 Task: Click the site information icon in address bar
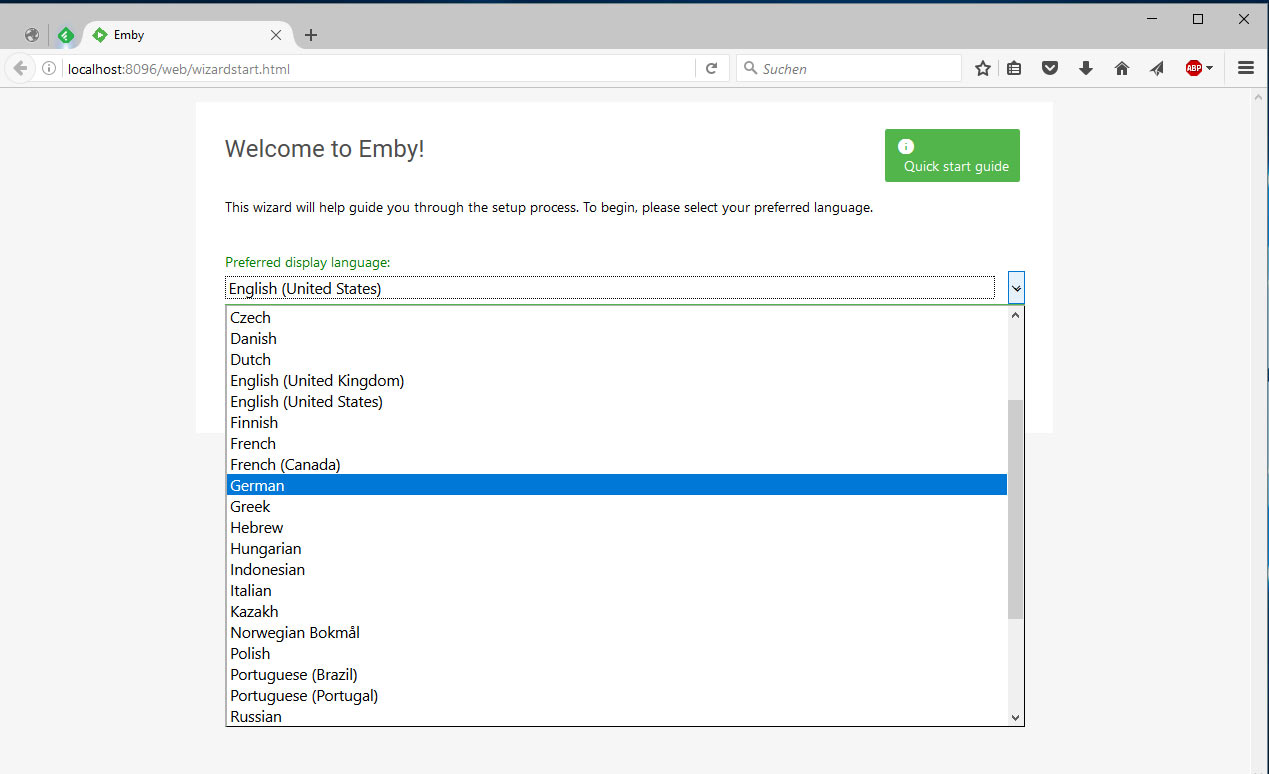pos(48,69)
